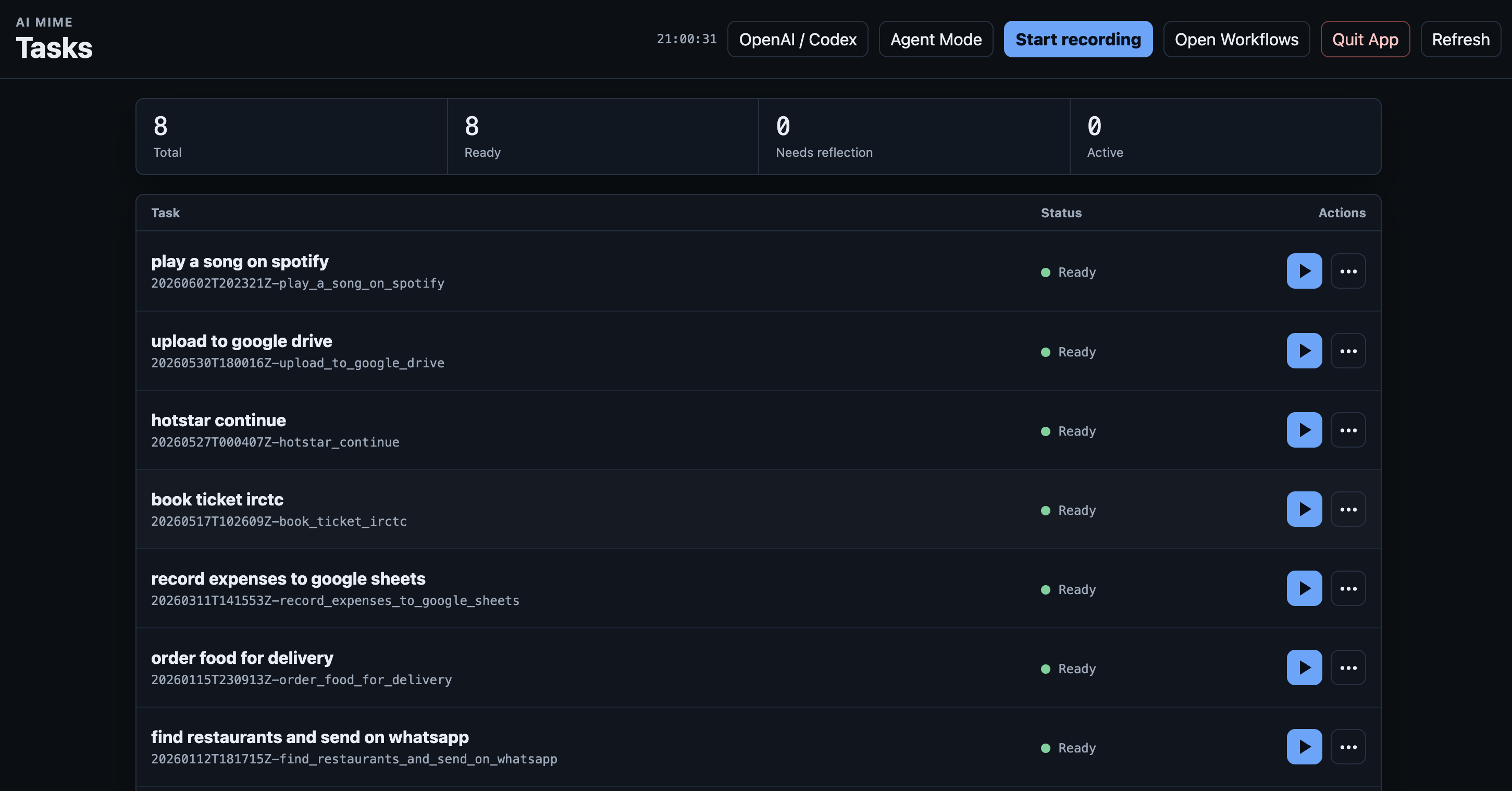Click Ready status of order food for delivery
This screenshot has height=791, width=1512.
1068,670
